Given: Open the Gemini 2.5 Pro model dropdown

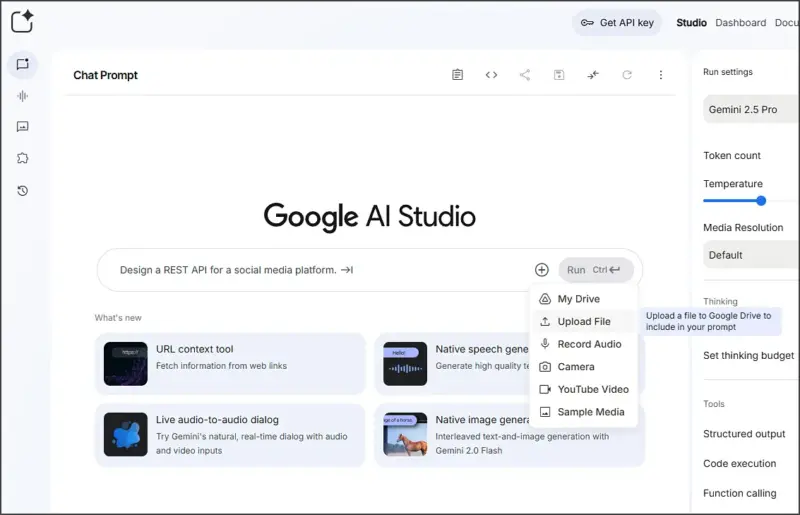Looking at the screenshot, I should pyautogui.click(x=751, y=109).
